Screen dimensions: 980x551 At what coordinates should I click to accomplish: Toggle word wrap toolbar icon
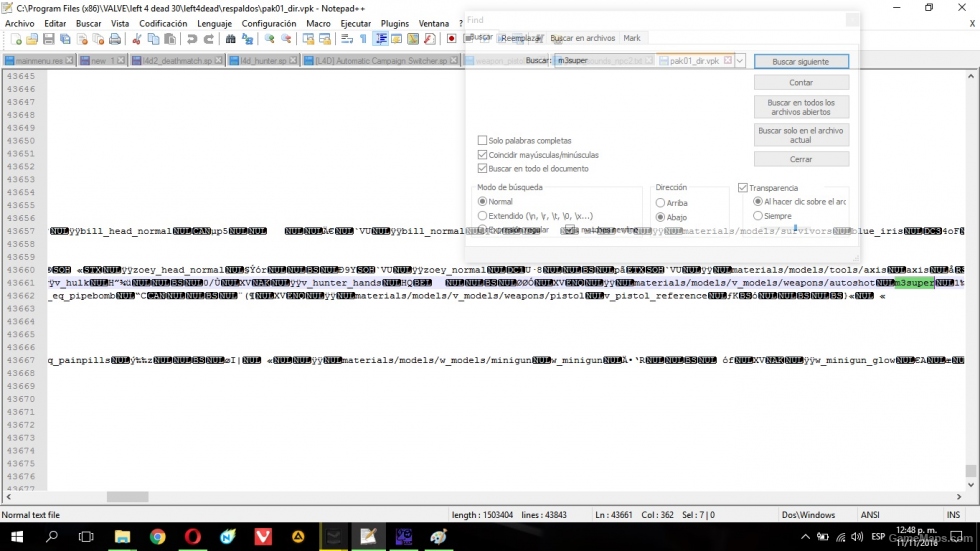[347, 39]
